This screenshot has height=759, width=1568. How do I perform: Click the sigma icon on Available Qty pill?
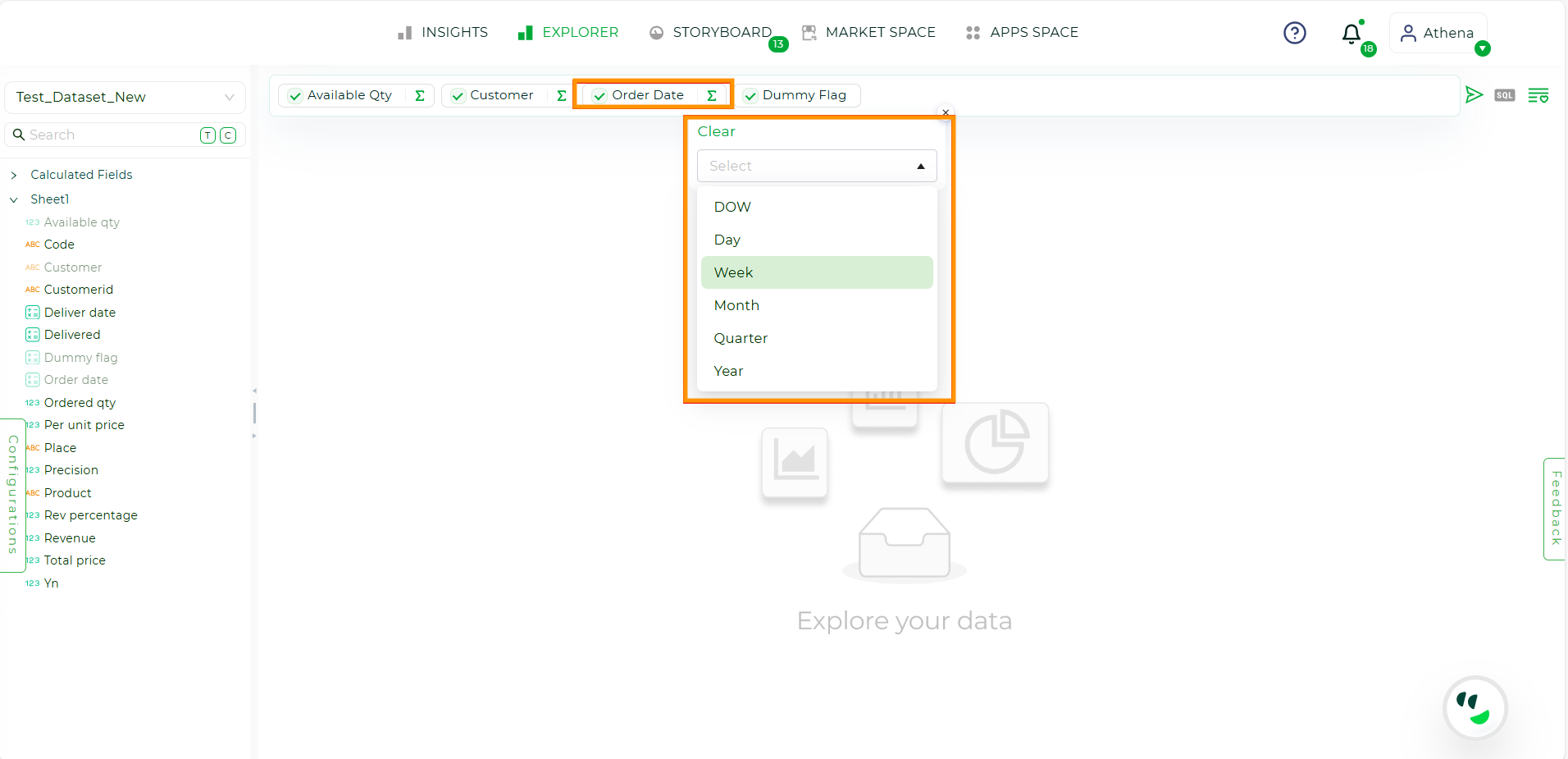click(419, 95)
